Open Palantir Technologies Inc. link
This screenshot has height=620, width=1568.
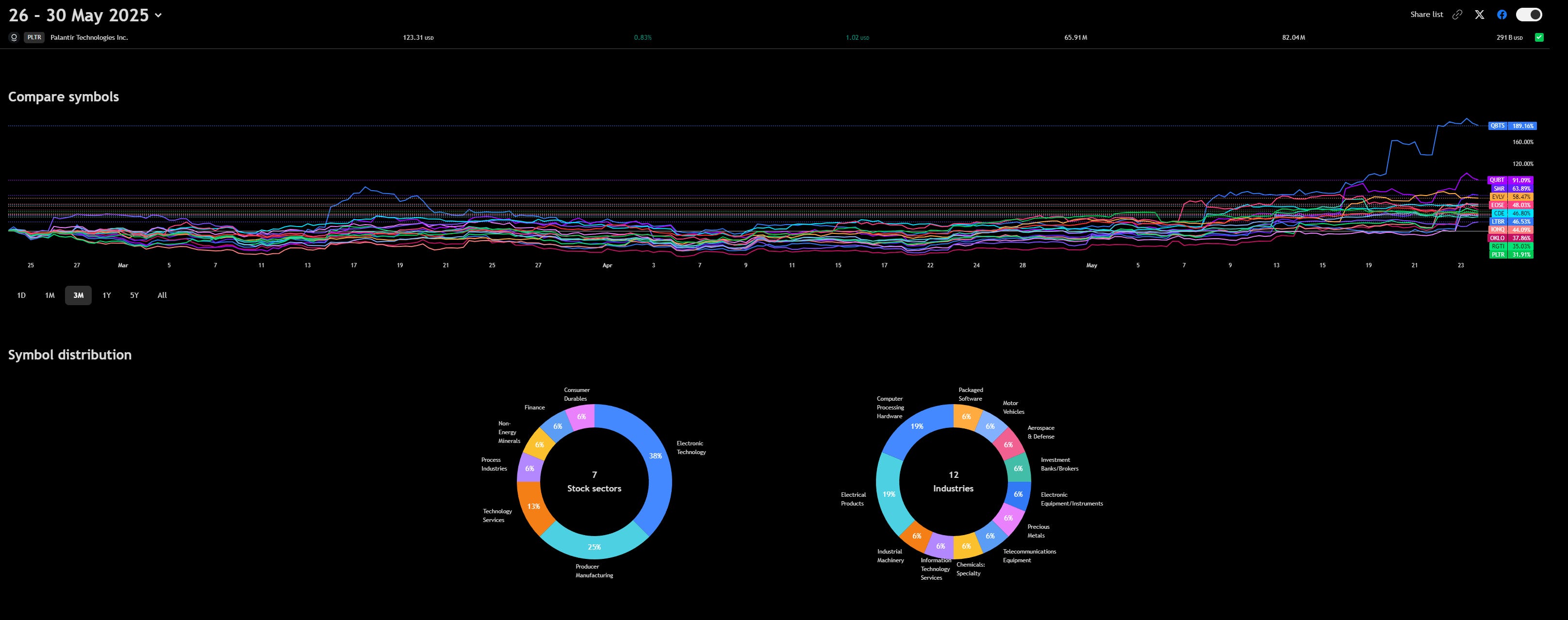click(x=89, y=38)
